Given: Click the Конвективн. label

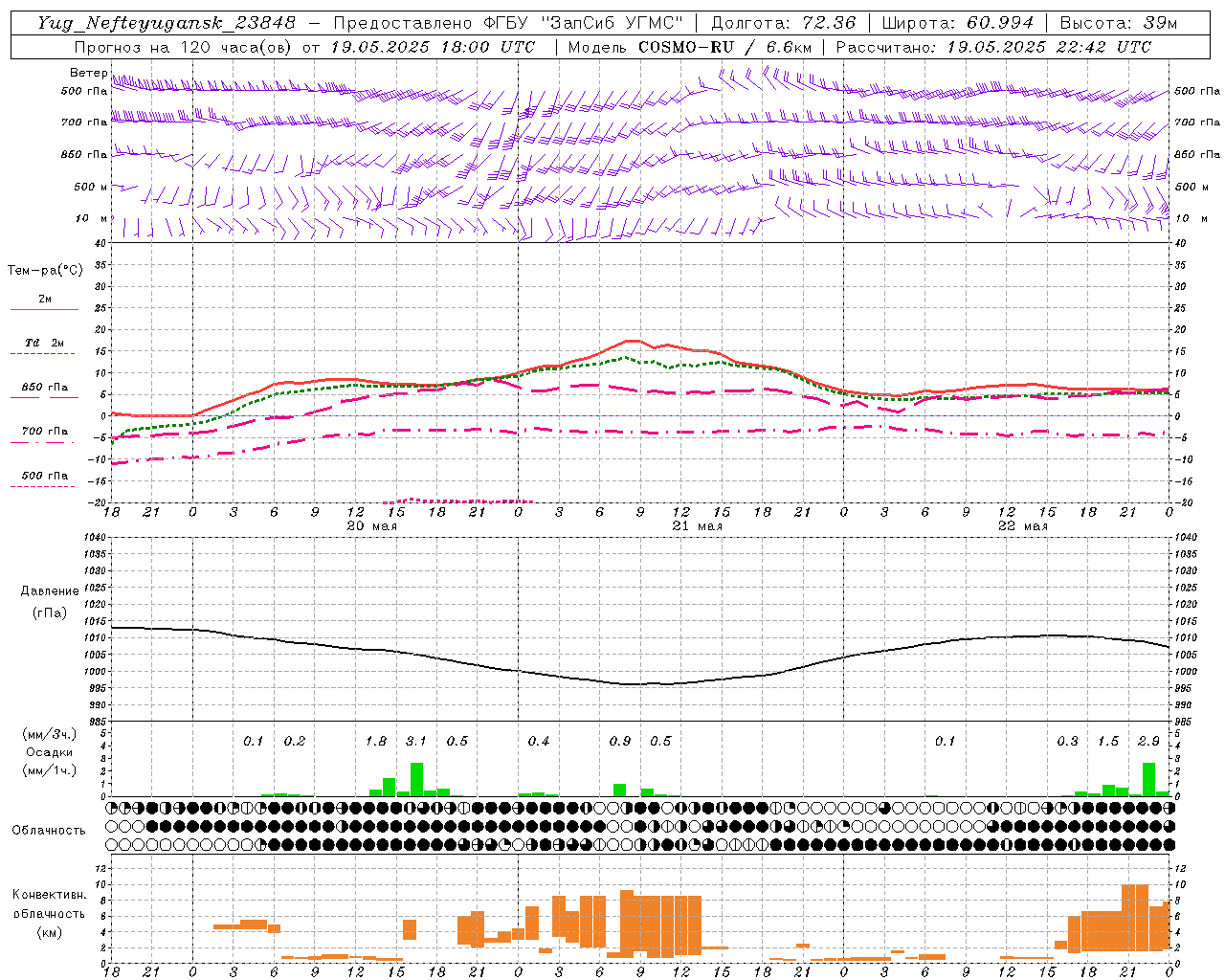Looking at the screenshot, I should coord(50,895).
